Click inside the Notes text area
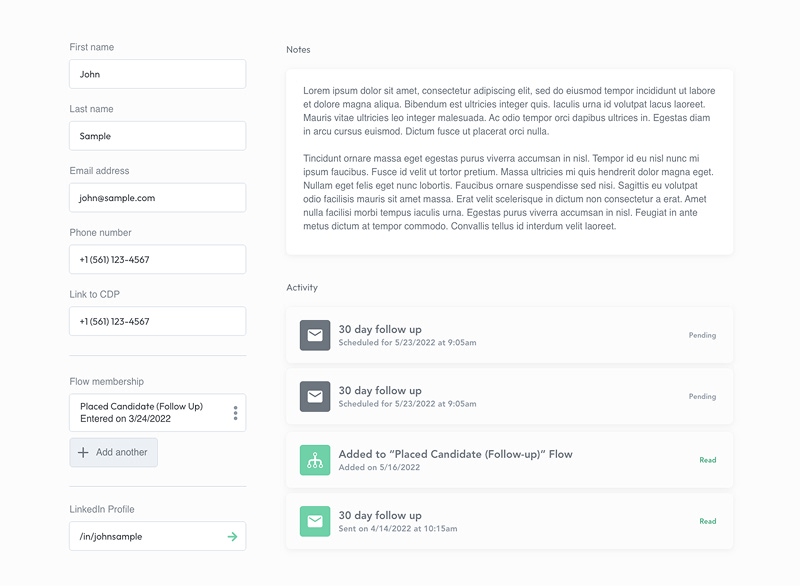 pos(509,162)
